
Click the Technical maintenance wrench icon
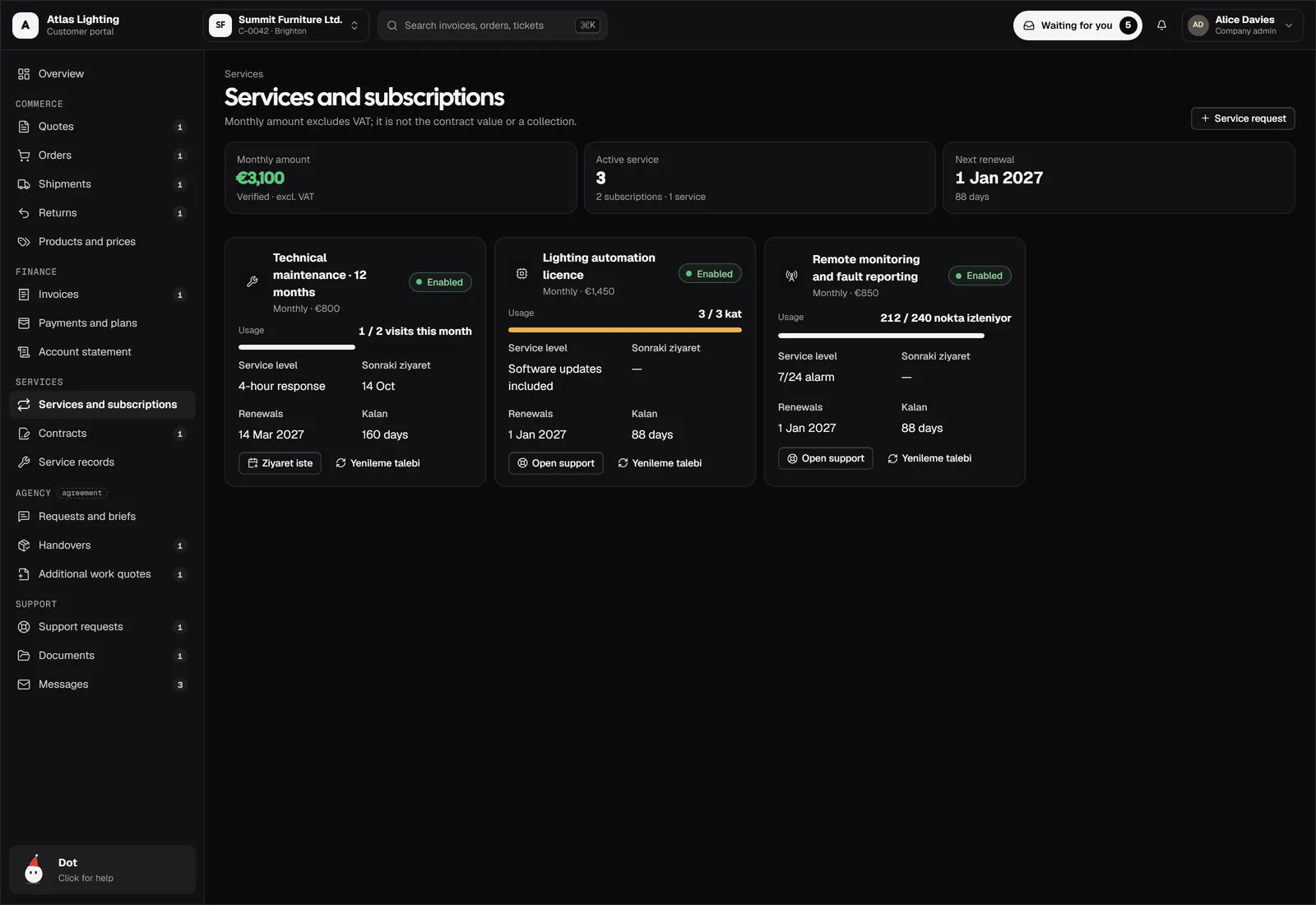tap(253, 282)
